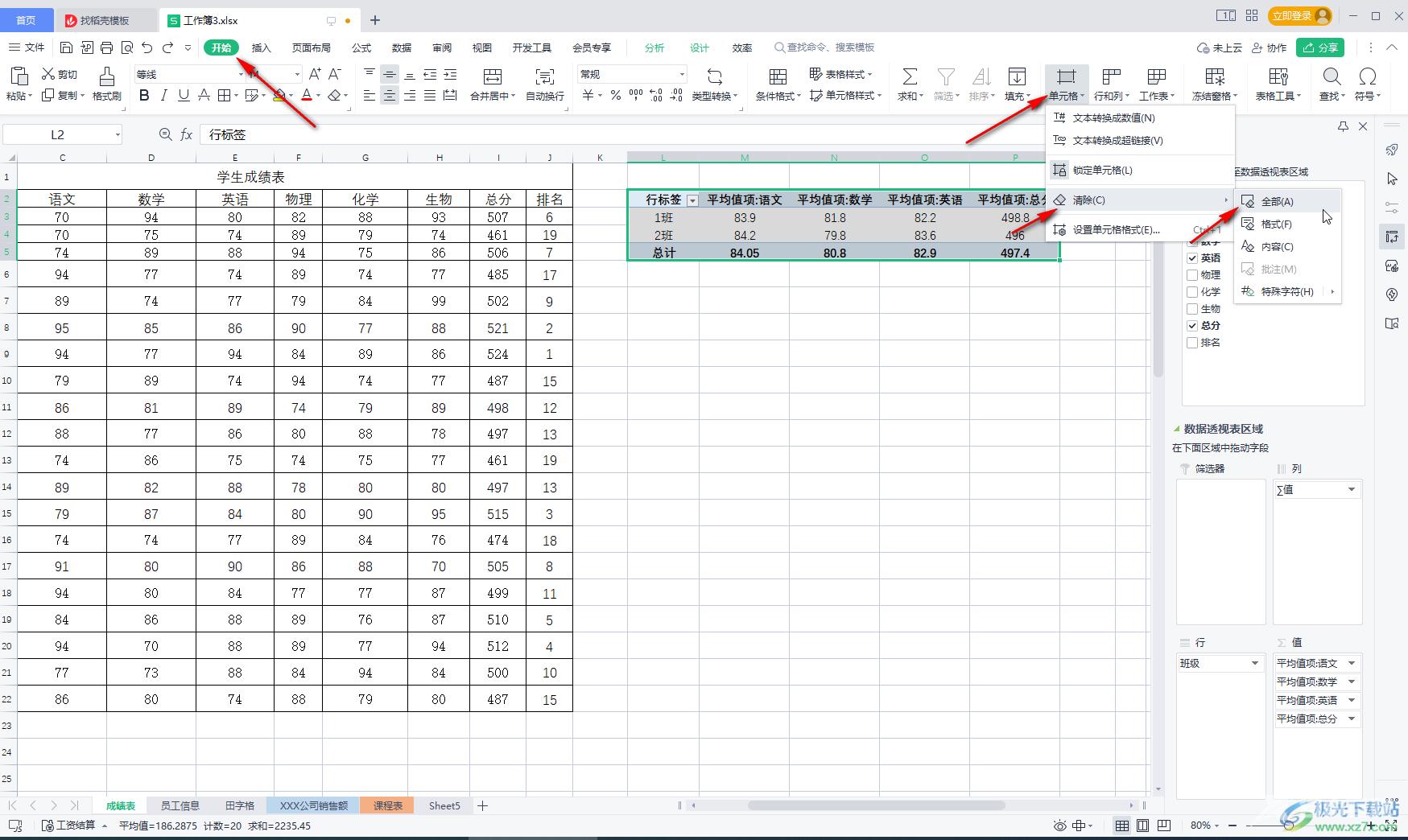Open the ∑值 column field dropdown

[1352, 489]
